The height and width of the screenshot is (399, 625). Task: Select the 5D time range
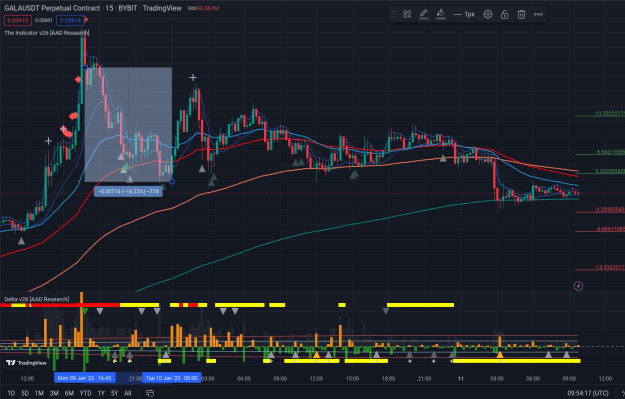25,393
